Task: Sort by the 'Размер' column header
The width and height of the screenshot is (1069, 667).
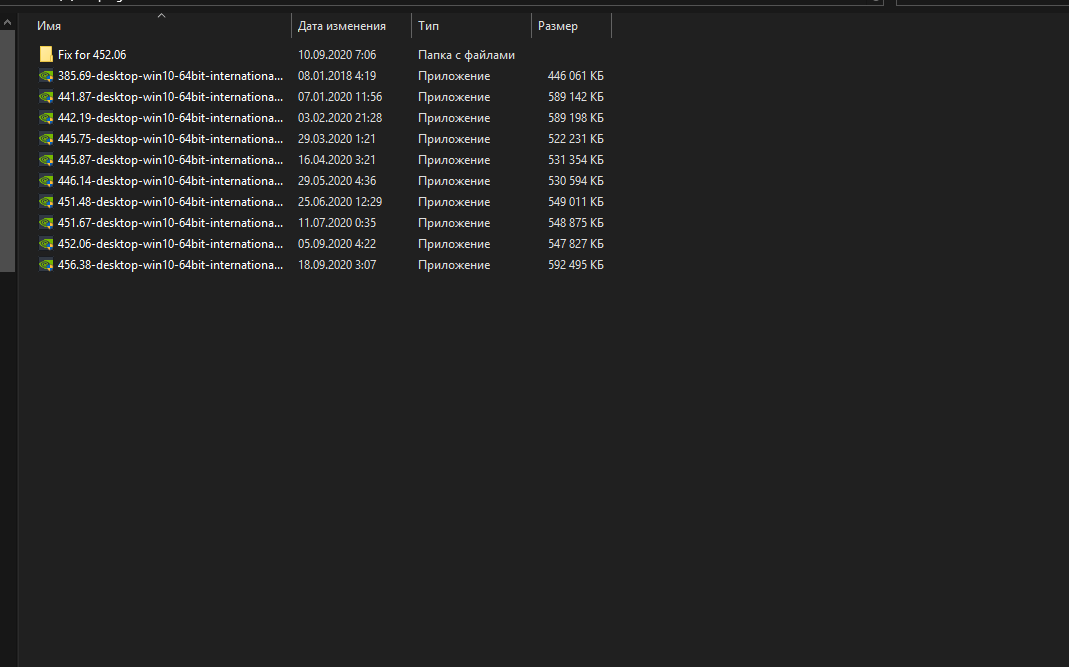Action: pos(558,26)
